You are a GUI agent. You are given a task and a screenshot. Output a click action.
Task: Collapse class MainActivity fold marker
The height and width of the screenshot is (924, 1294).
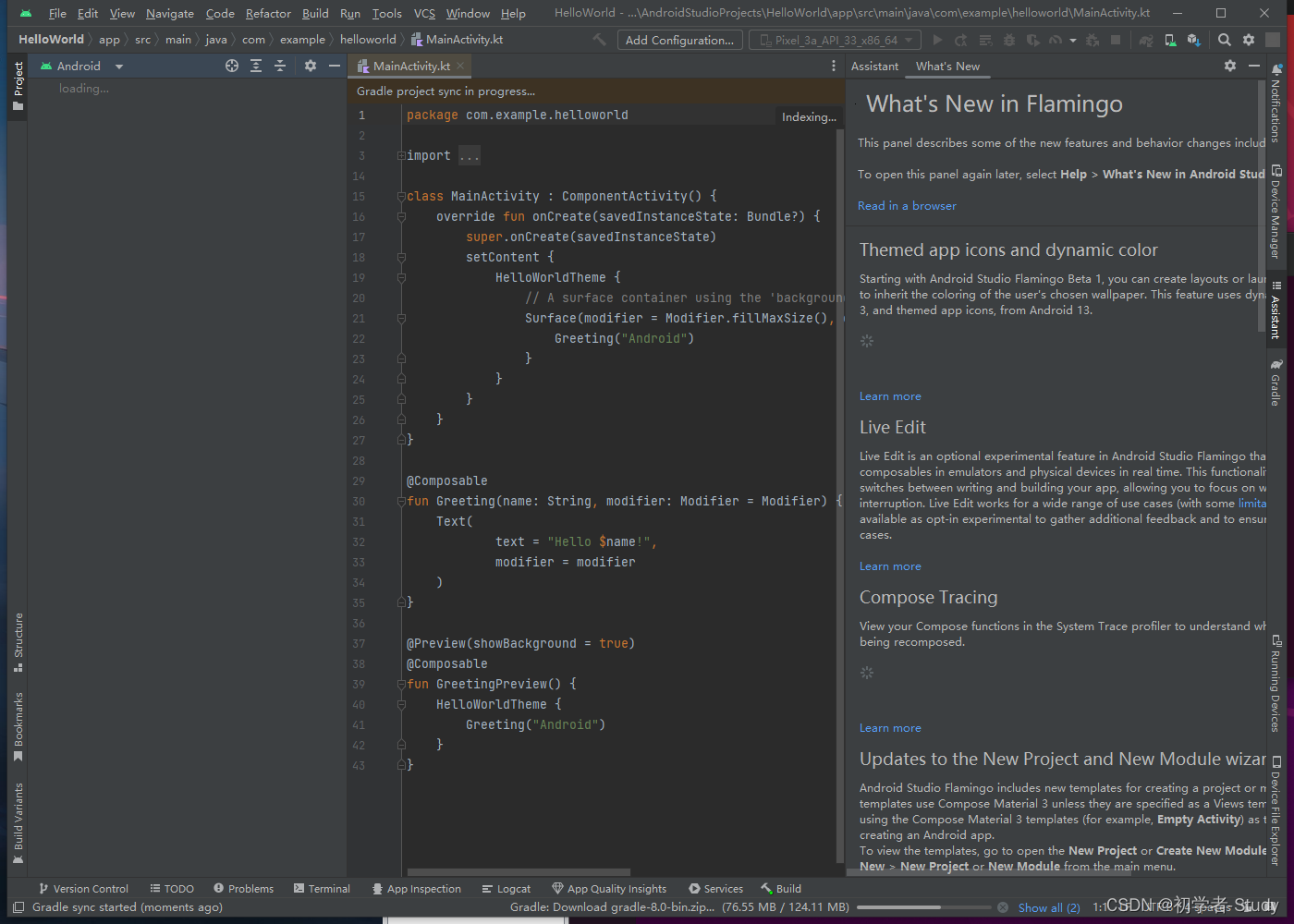point(401,196)
